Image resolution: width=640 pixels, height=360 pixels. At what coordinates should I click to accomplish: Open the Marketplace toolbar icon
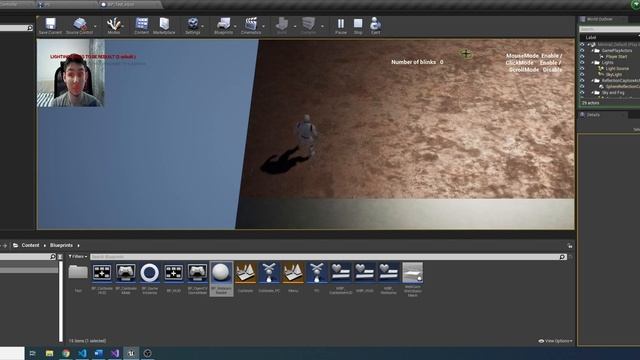[164, 26]
